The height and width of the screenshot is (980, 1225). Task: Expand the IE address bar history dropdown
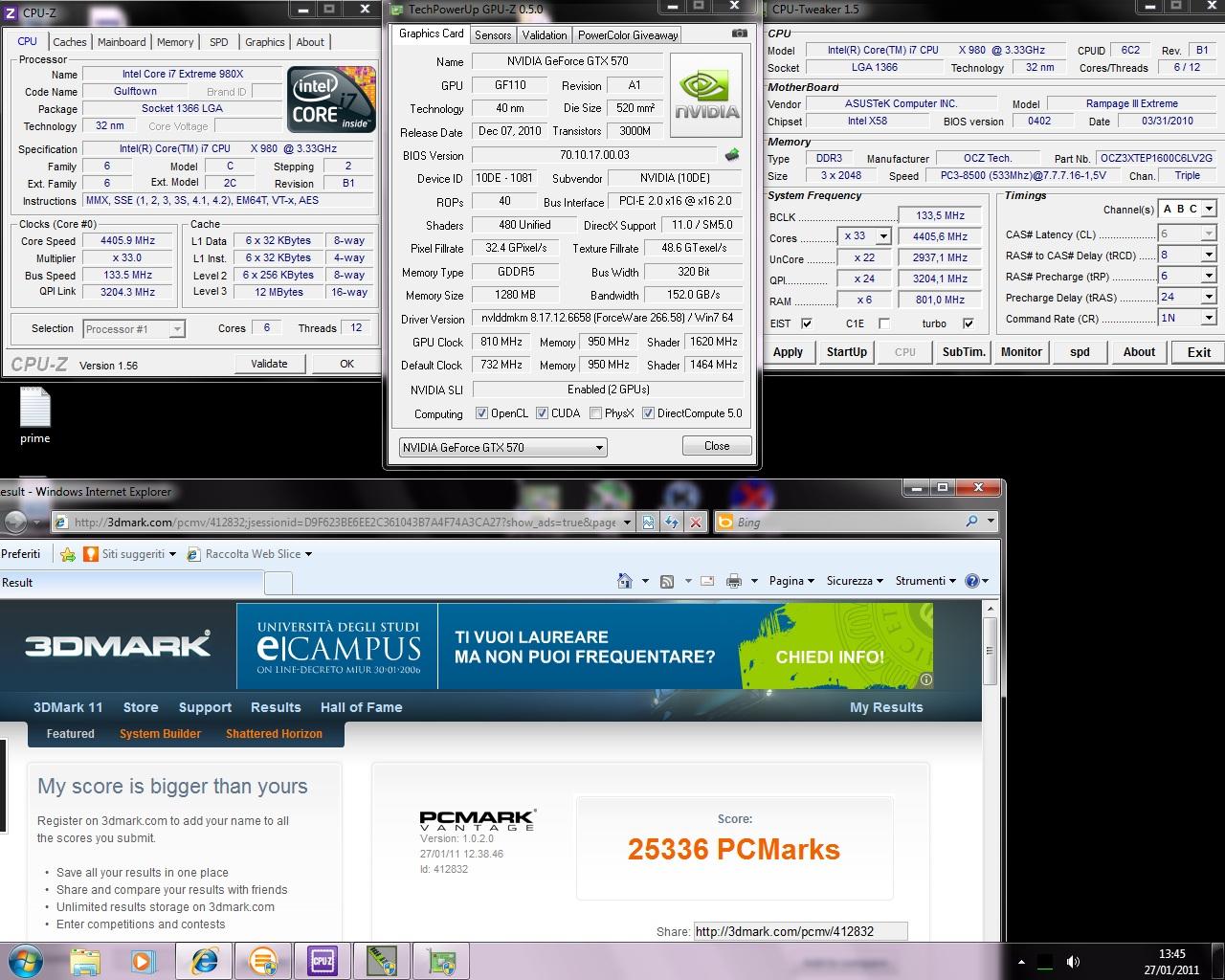coord(627,522)
